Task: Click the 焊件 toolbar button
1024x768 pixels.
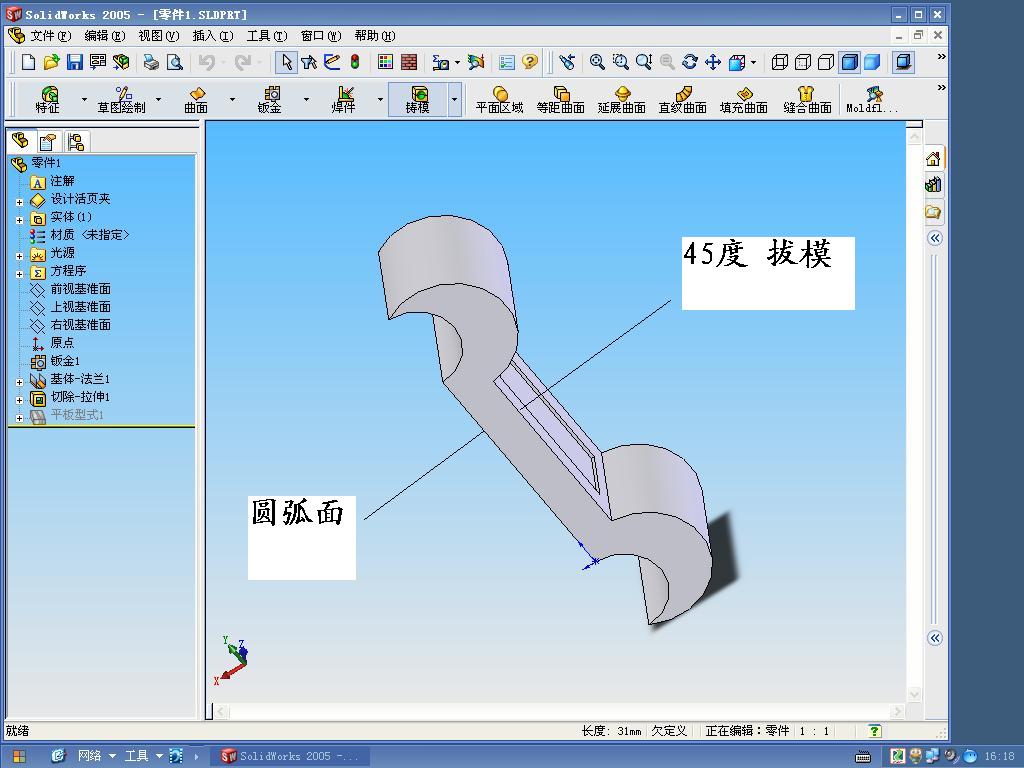Action: click(x=344, y=99)
